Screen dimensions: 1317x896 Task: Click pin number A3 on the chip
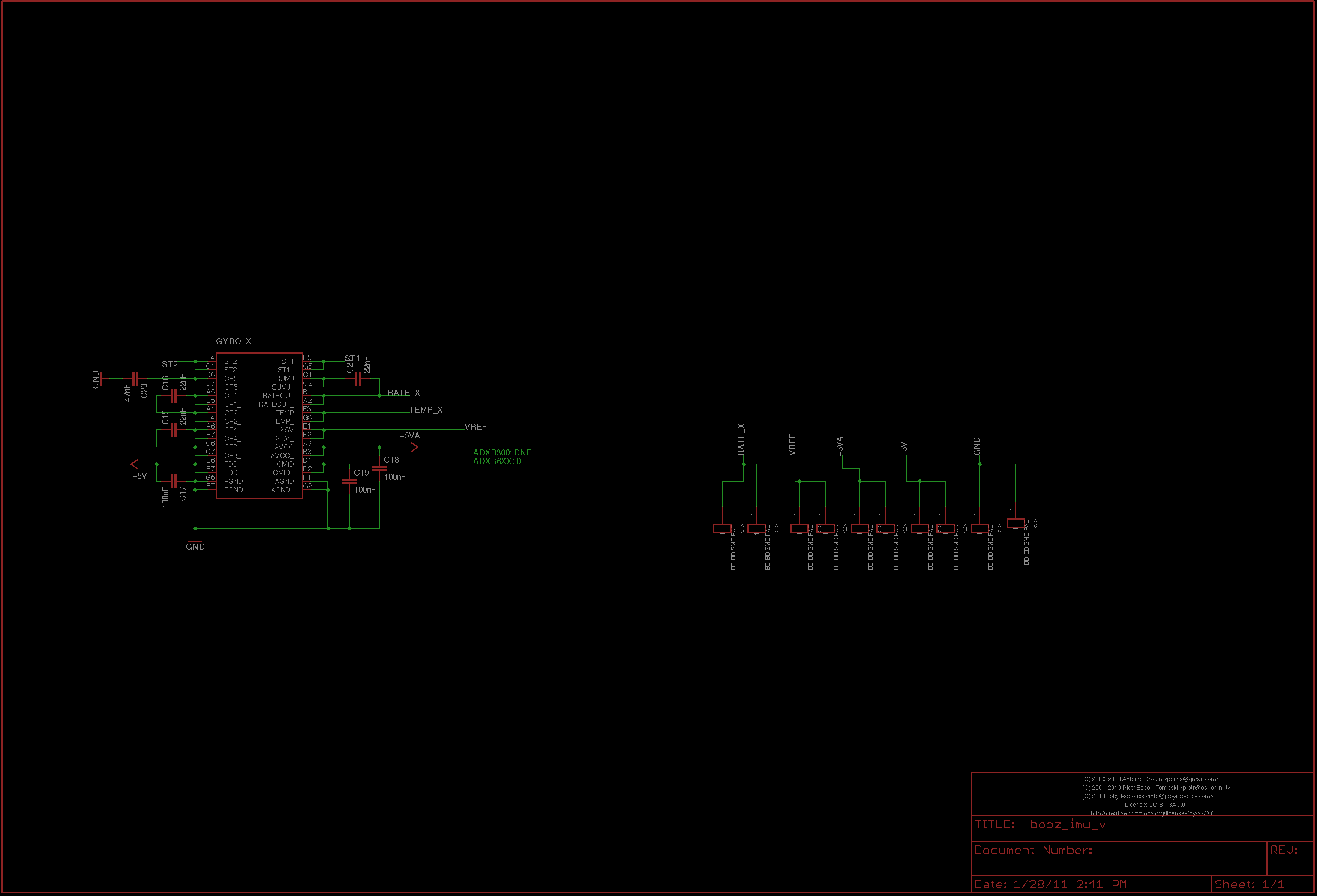click(x=307, y=443)
